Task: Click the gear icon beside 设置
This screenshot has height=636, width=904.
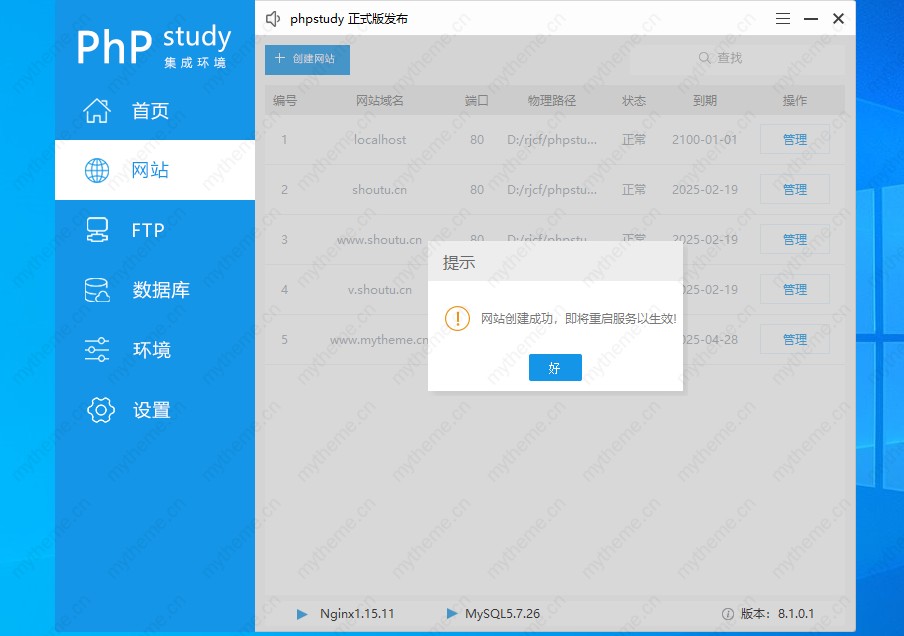Action: [x=100, y=410]
